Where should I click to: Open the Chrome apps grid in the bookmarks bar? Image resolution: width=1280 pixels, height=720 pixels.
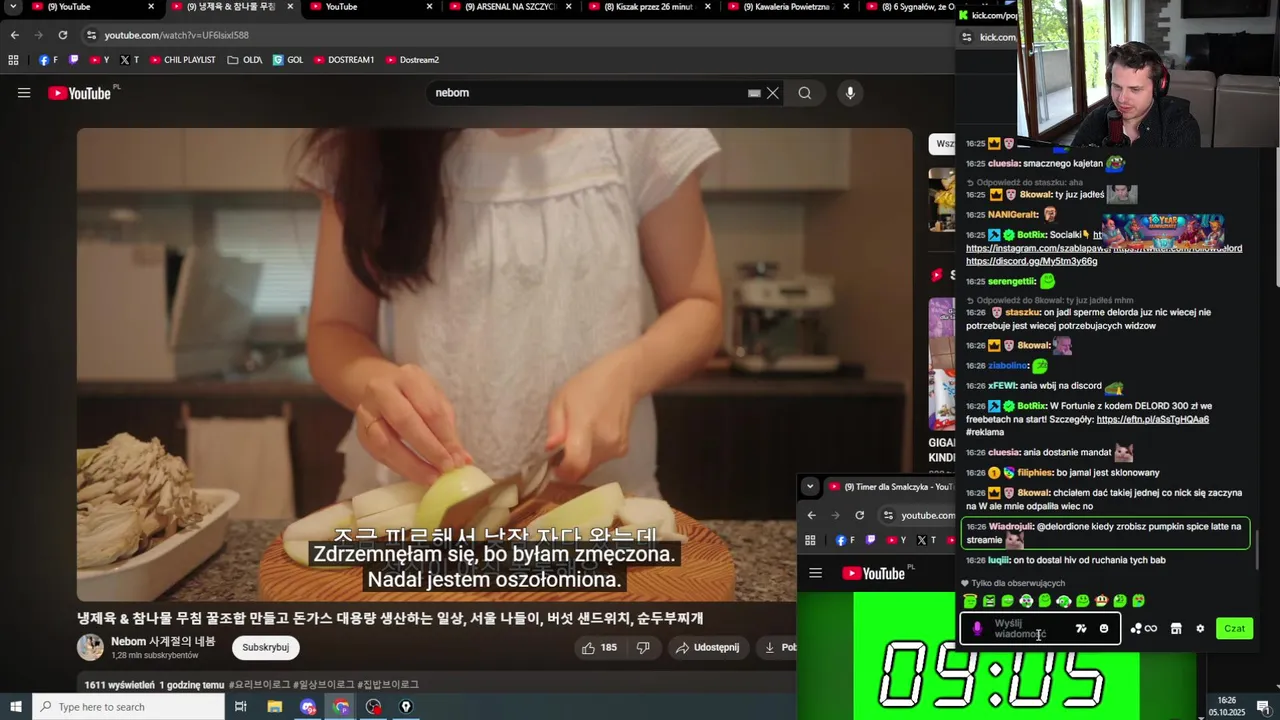[13, 60]
